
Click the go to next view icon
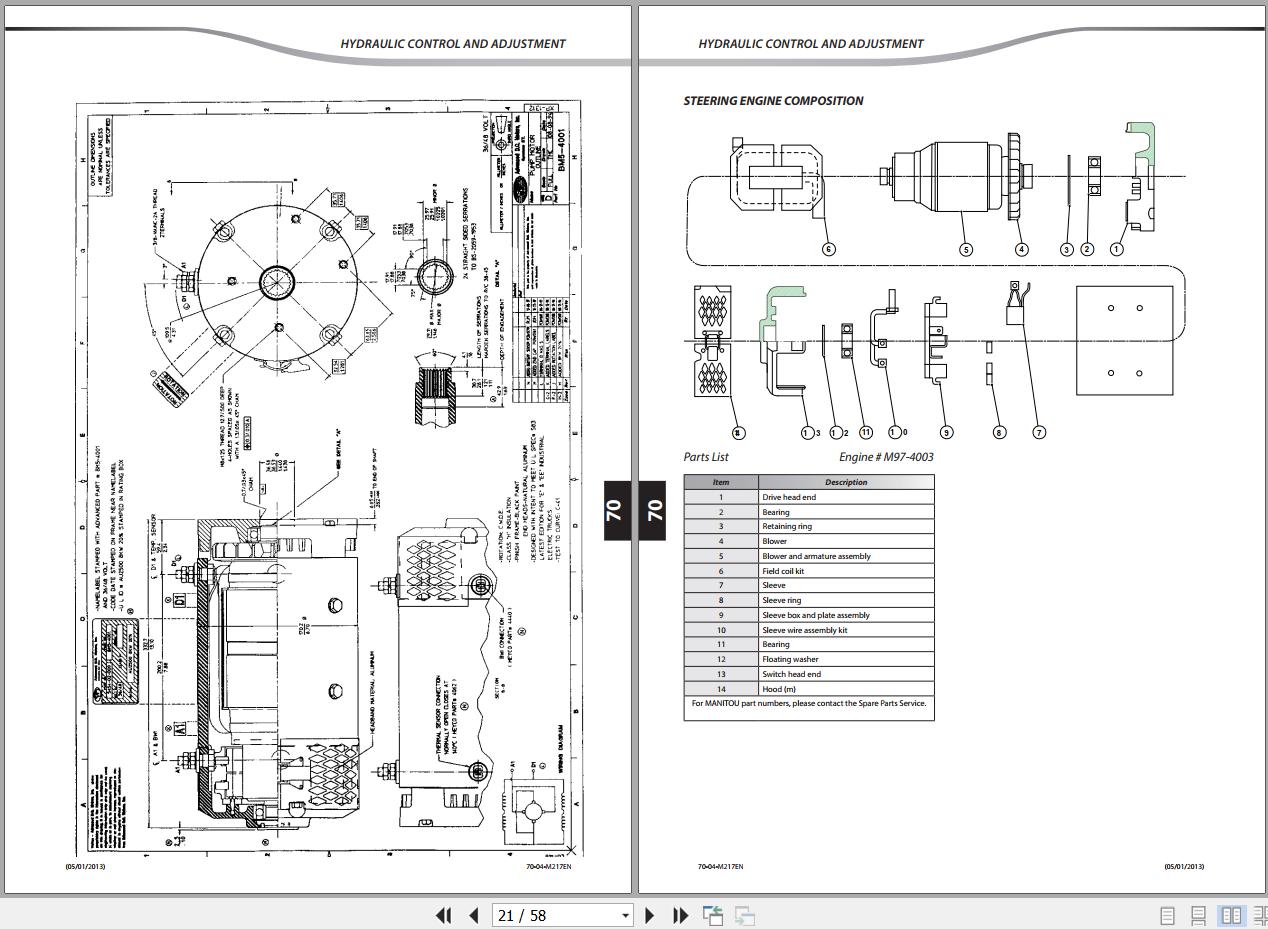pyautogui.click(x=744, y=915)
